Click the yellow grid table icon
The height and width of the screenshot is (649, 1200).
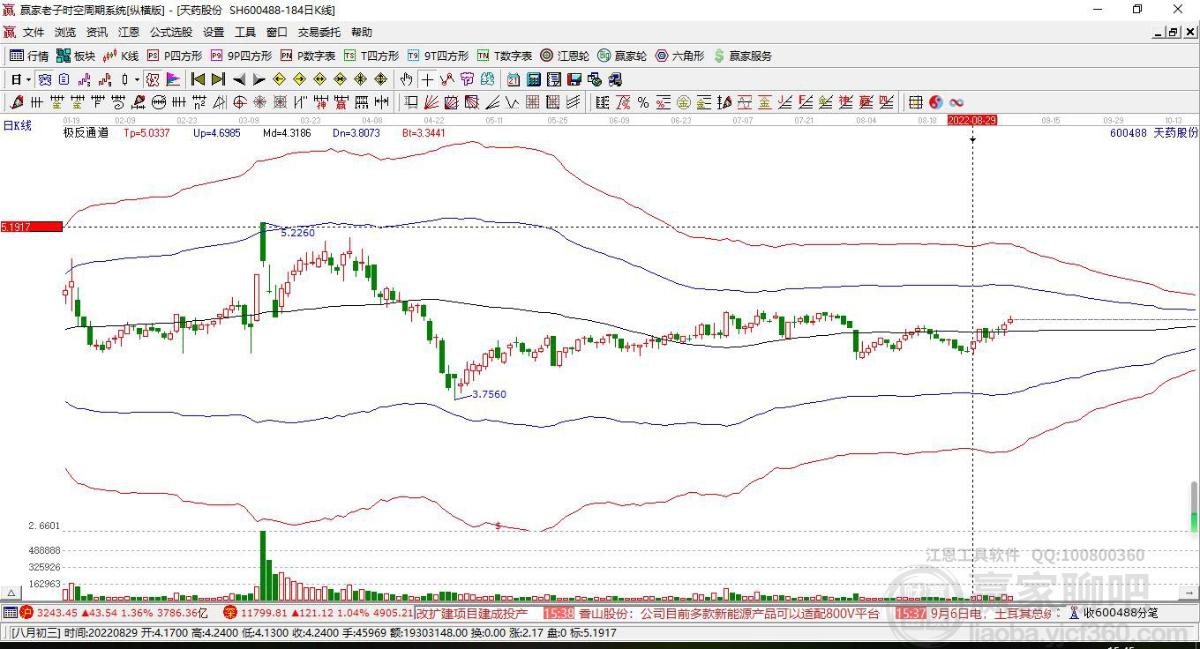(x=915, y=102)
